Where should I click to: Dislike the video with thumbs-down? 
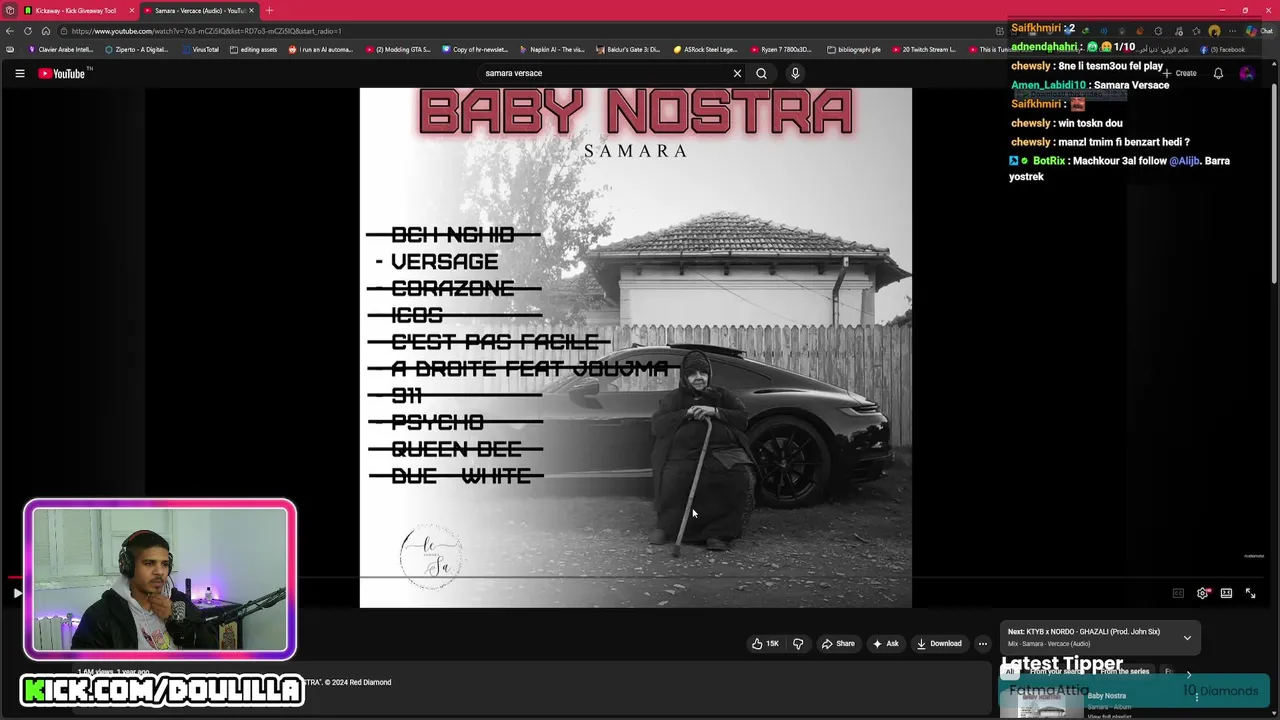pos(798,644)
